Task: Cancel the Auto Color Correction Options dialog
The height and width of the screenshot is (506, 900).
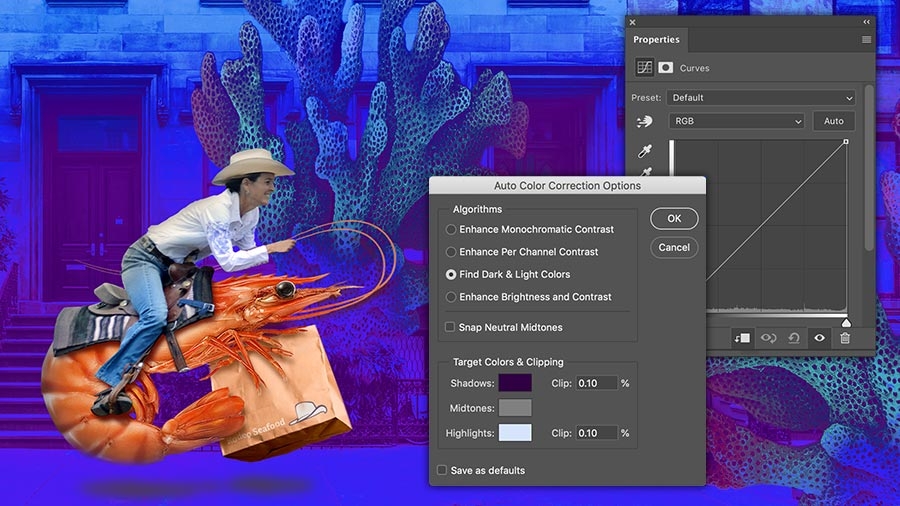Action: [674, 247]
